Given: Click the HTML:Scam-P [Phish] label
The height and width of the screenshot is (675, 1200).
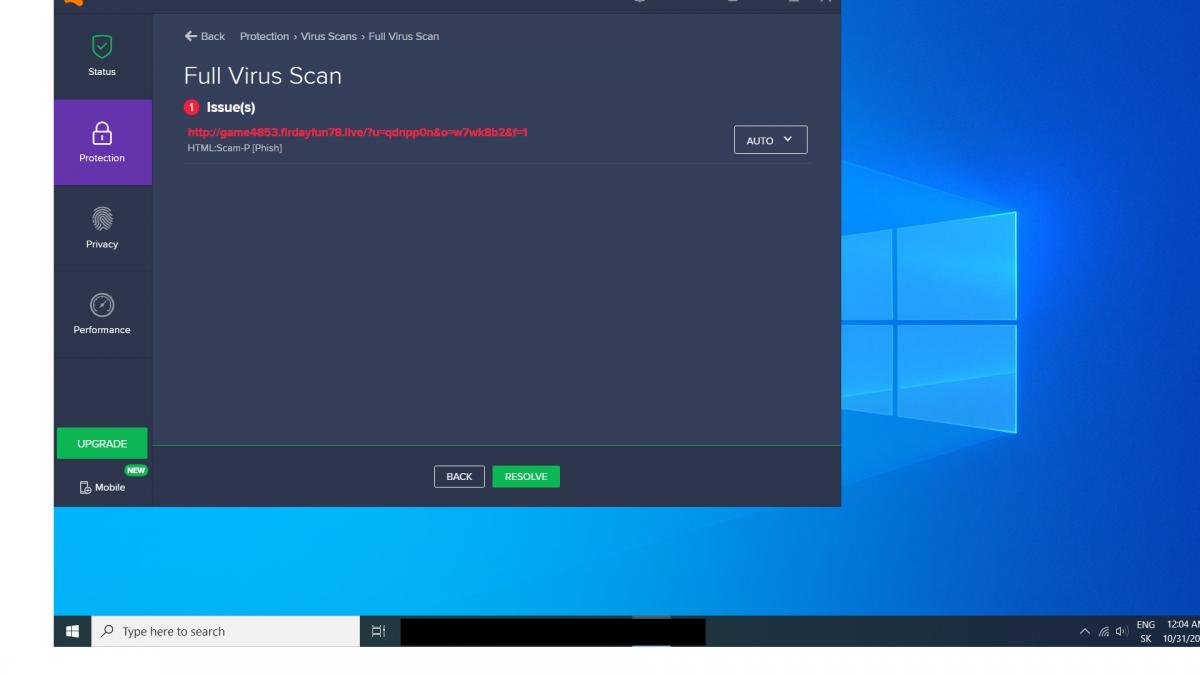Looking at the screenshot, I should coord(234,148).
